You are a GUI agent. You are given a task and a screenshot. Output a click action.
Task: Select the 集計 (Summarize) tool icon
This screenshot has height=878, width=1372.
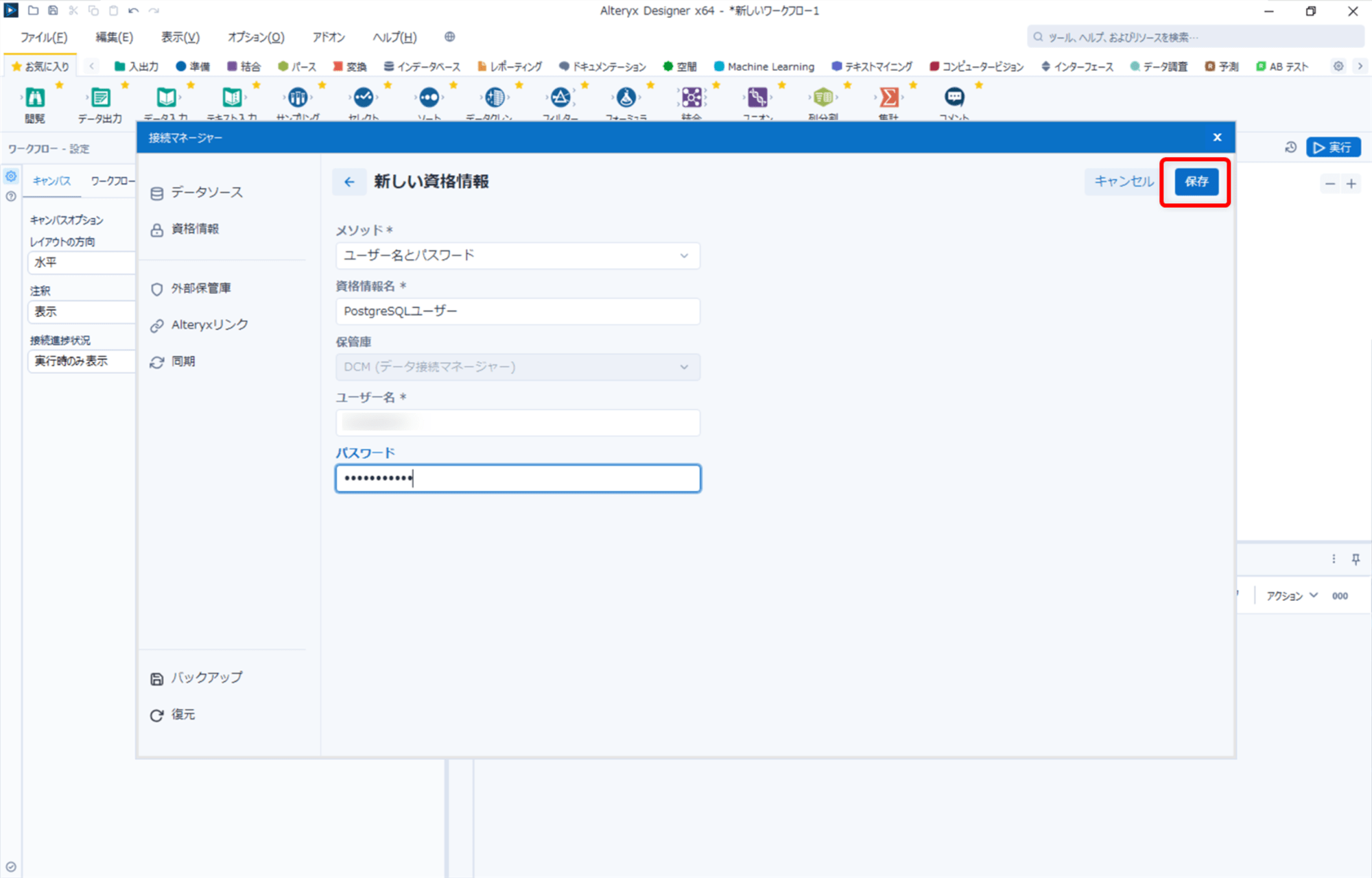point(889,98)
